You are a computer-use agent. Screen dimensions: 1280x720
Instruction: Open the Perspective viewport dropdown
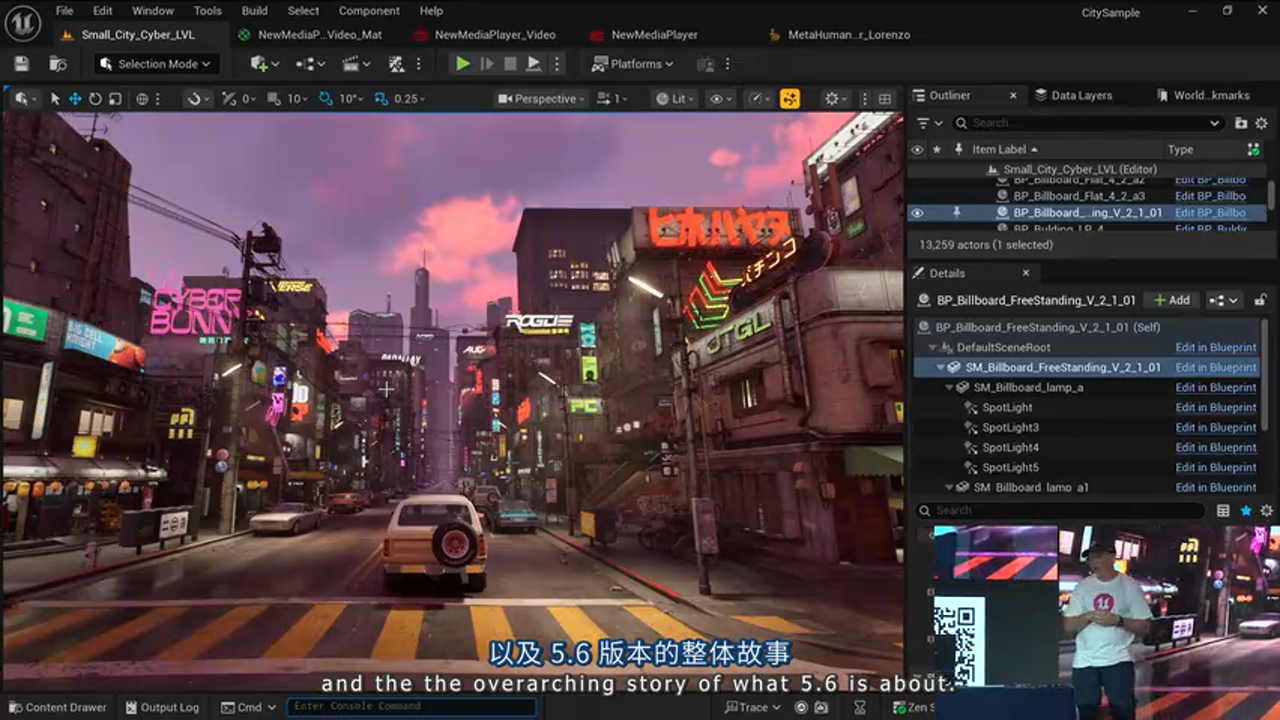click(x=541, y=98)
